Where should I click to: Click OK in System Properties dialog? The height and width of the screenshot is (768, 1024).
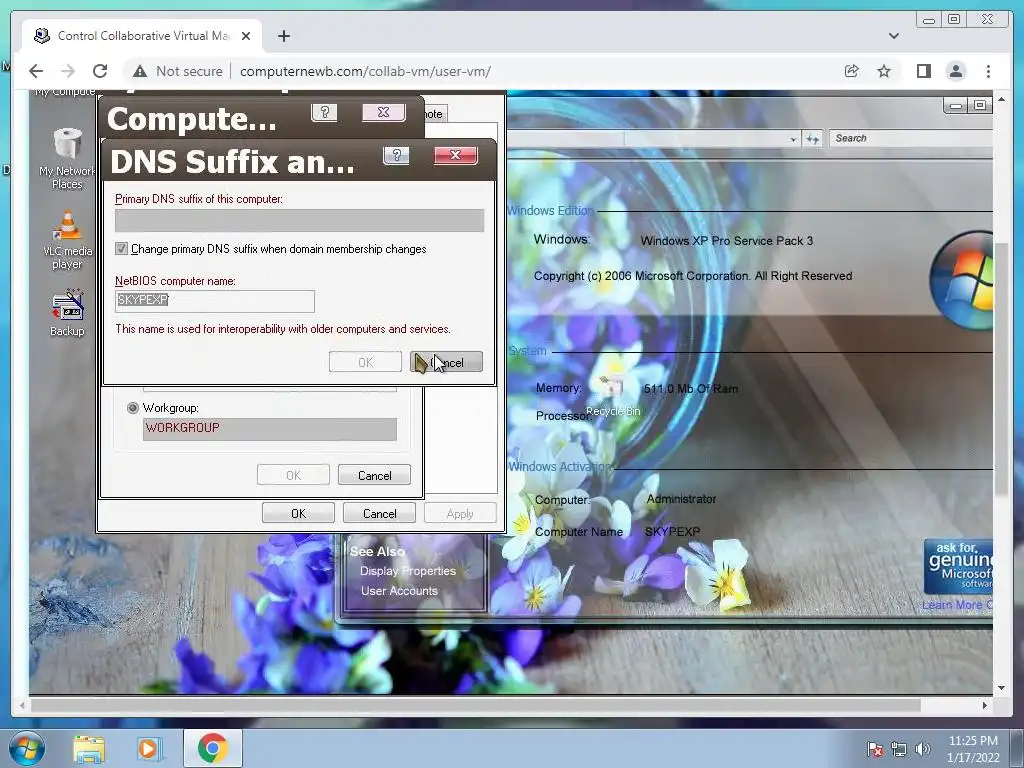[x=298, y=513]
